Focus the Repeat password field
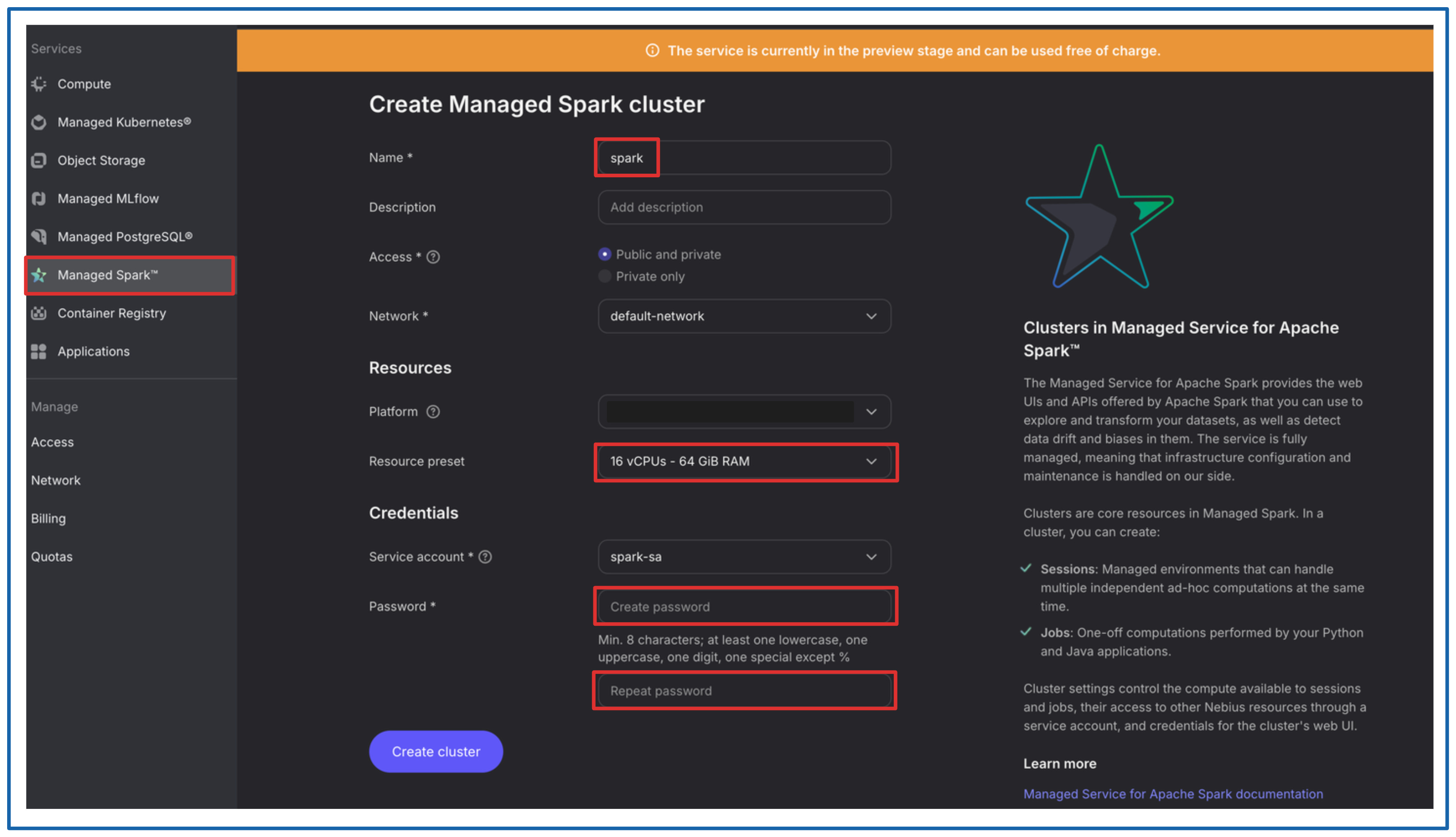The image size is (1456, 837). pyautogui.click(x=744, y=691)
